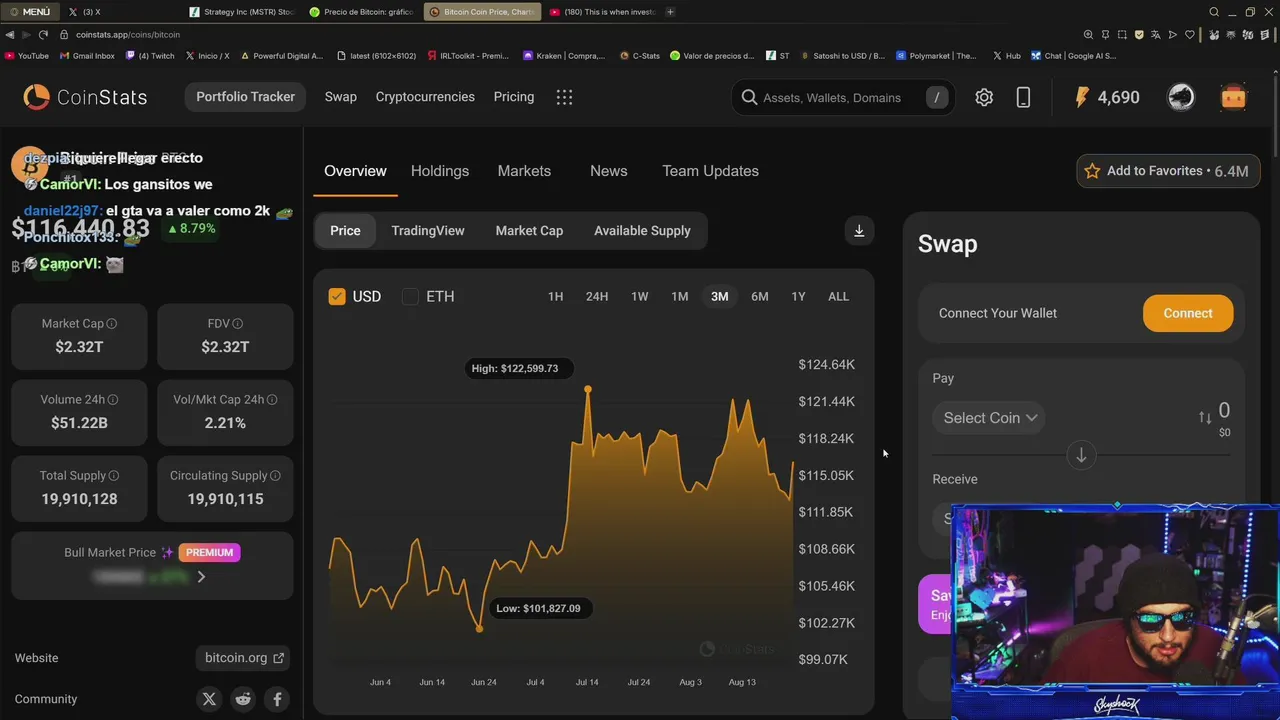This screenshot has height=720, width=1280.
Task: Click the CoinStats logo
Action: click(85, 97)
